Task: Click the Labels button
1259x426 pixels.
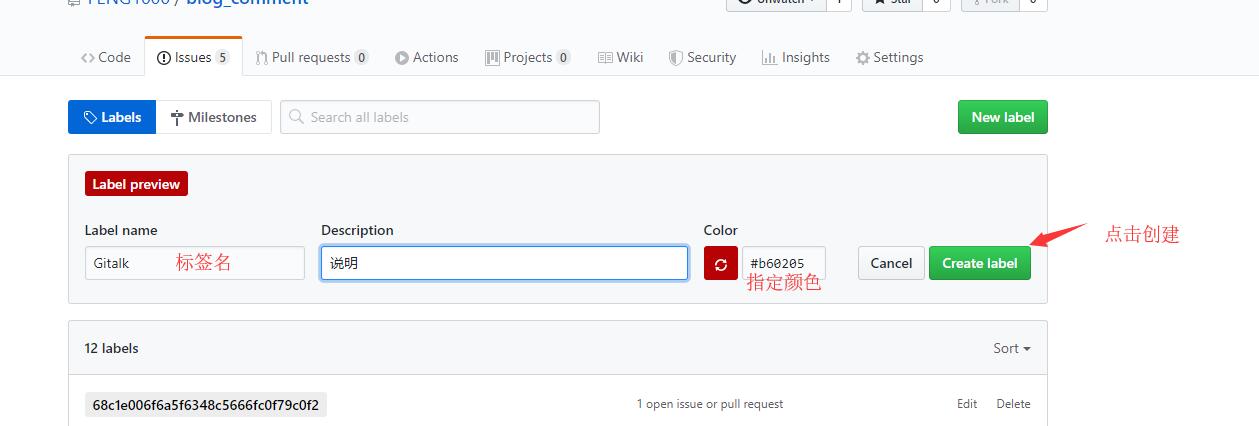Action: coord(112,117)
